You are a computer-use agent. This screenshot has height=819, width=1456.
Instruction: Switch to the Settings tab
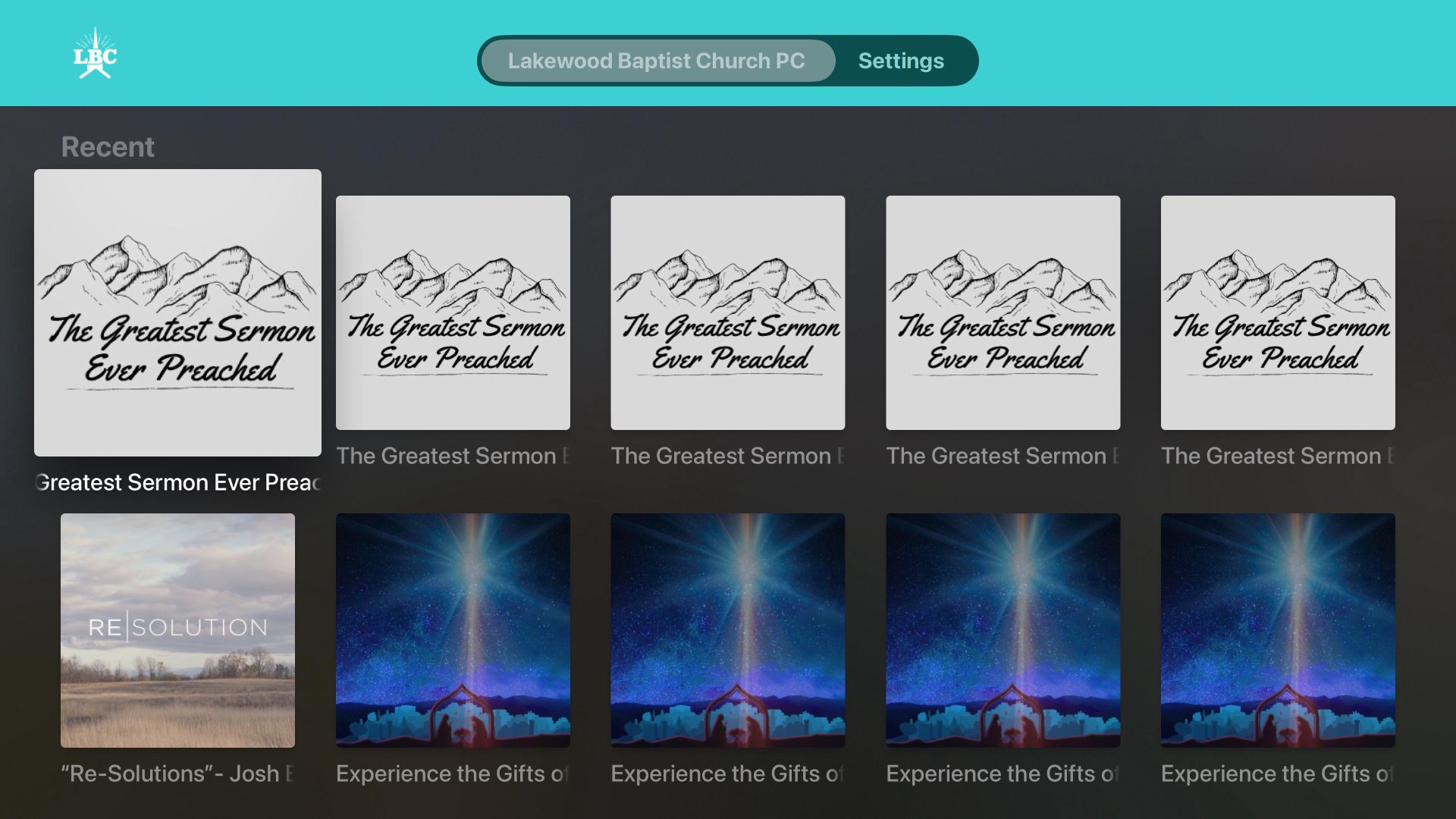pyautogui.click(x=901, y=61)
